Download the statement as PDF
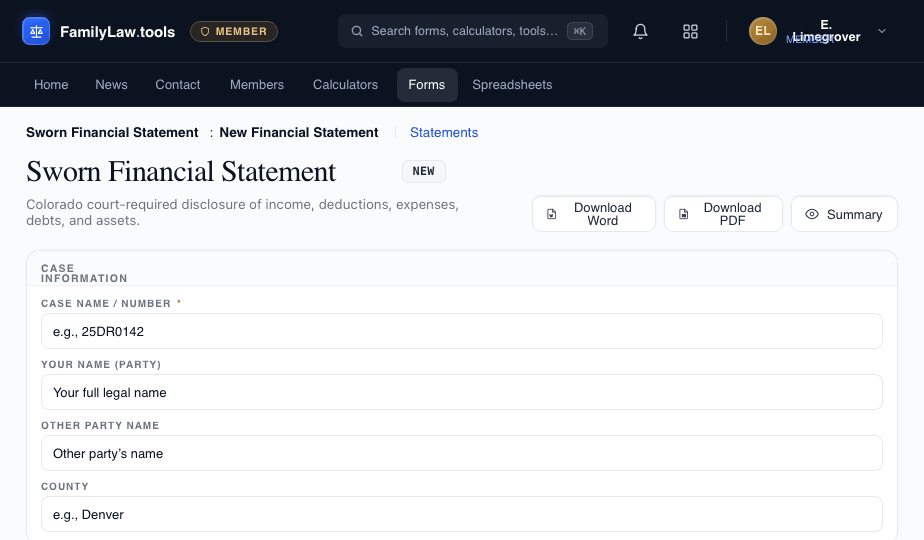This screenshot has width=924, height=540. click(723, 214)
